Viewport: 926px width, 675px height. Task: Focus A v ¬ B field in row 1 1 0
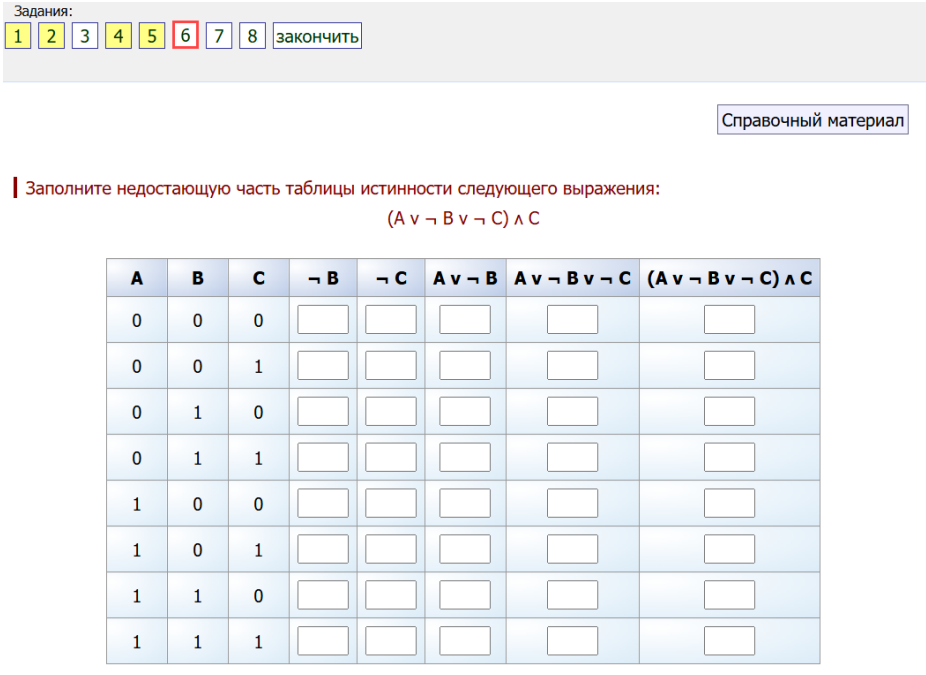465,596
